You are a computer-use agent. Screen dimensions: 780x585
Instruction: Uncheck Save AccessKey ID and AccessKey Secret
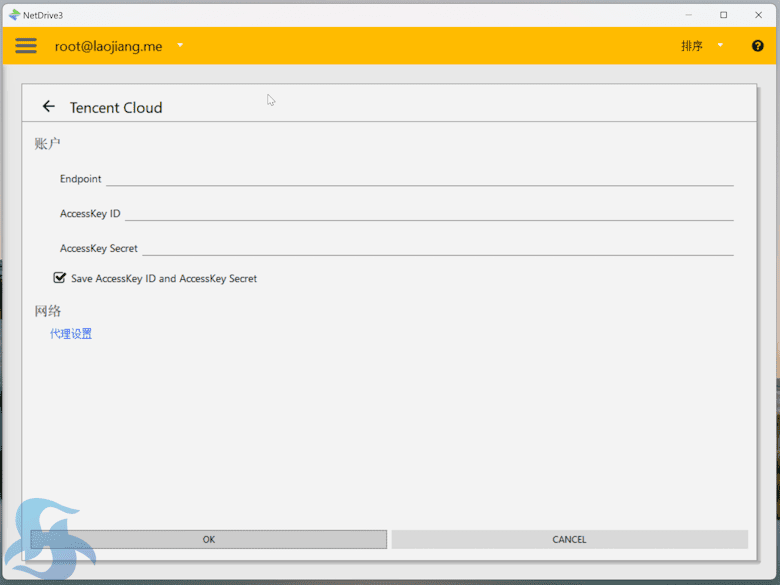(60, 278)
